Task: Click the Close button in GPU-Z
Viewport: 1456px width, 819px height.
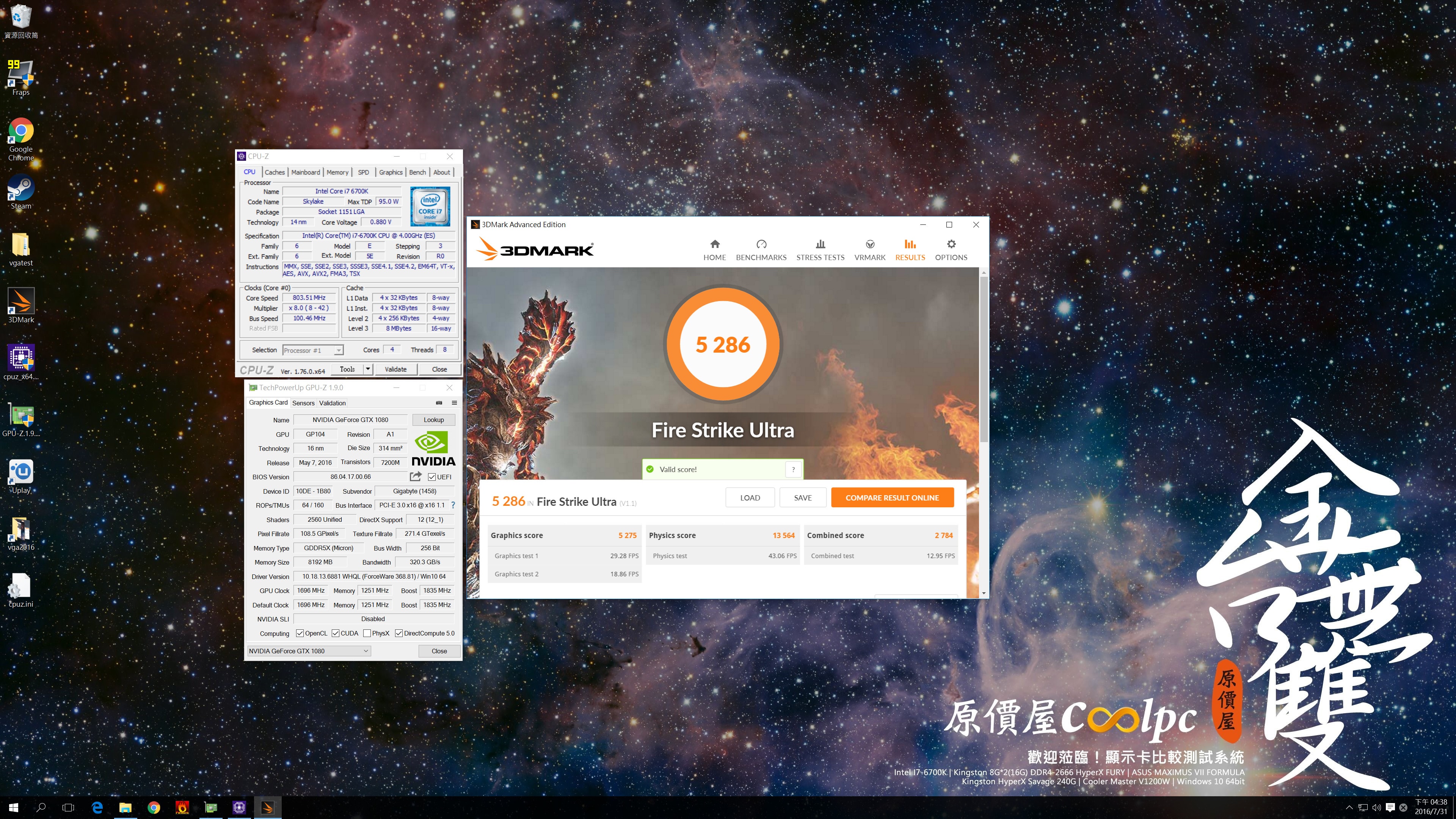Action: pos(439,651)
